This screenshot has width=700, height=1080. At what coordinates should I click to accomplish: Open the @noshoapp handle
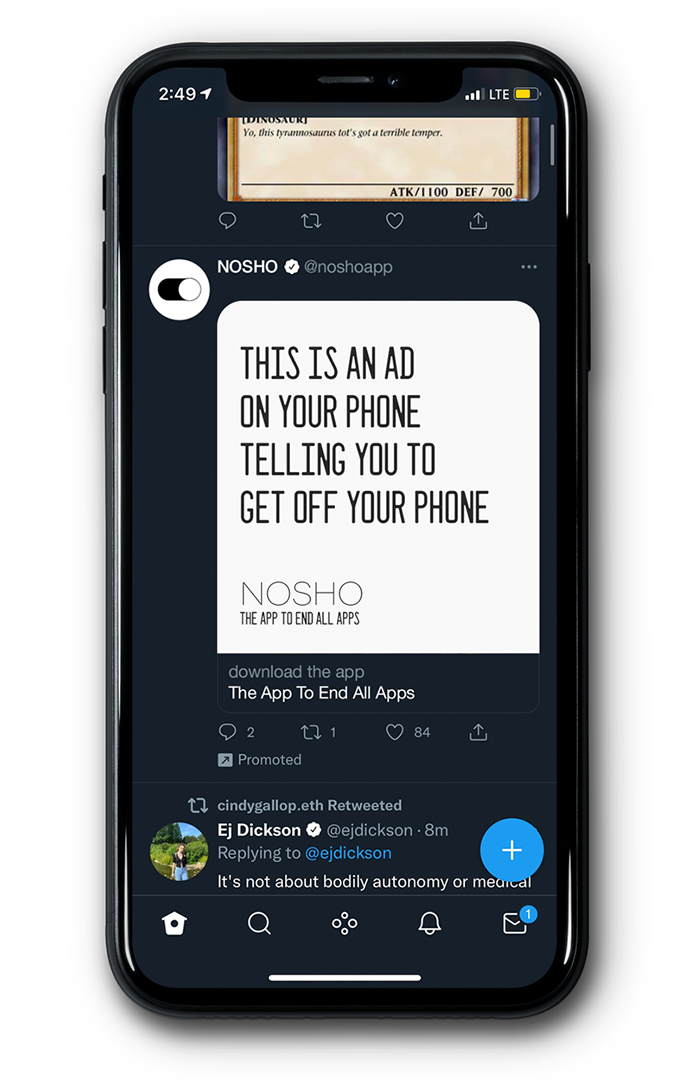pos(348,267)
